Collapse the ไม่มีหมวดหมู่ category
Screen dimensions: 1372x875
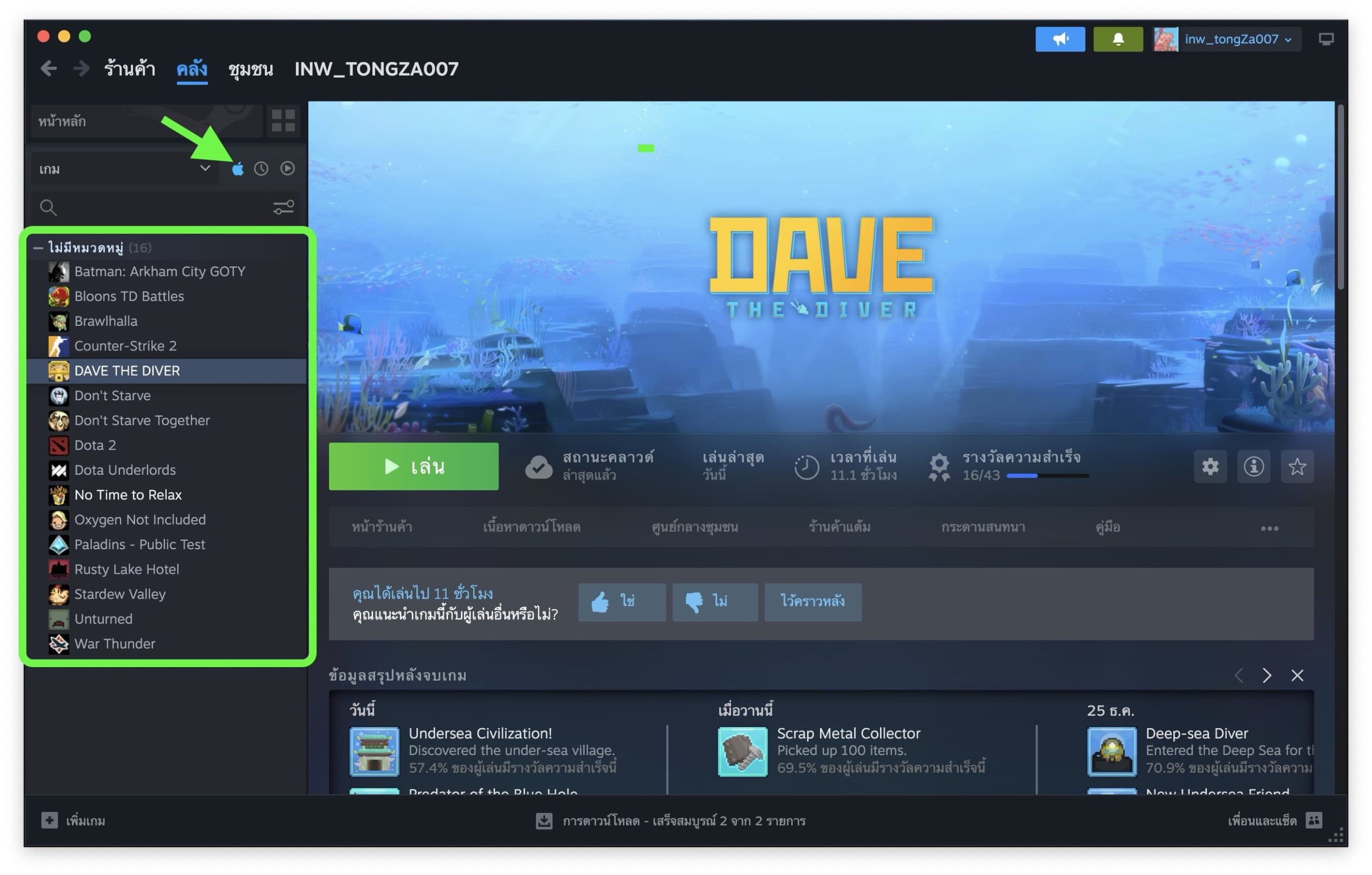[x=38, y=248]
